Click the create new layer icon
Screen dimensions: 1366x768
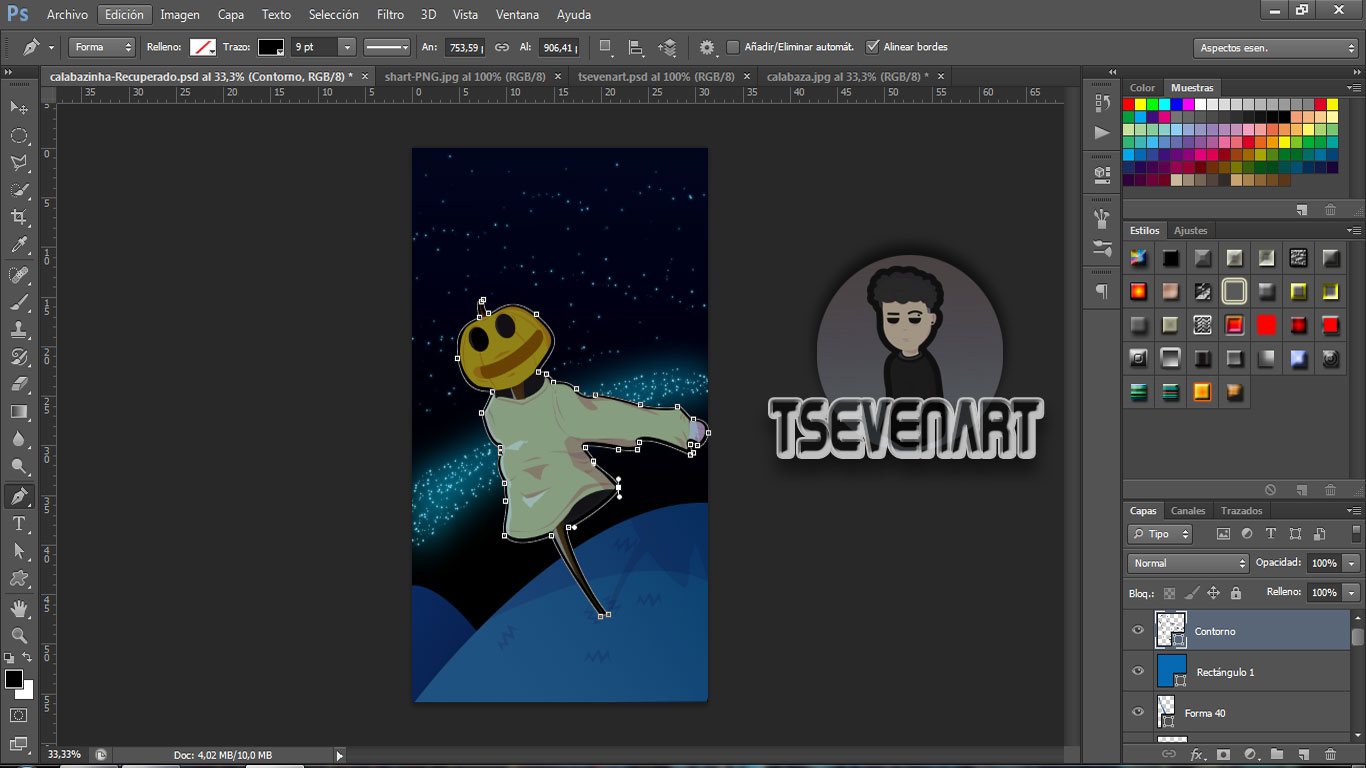(x=1303, y=754)
